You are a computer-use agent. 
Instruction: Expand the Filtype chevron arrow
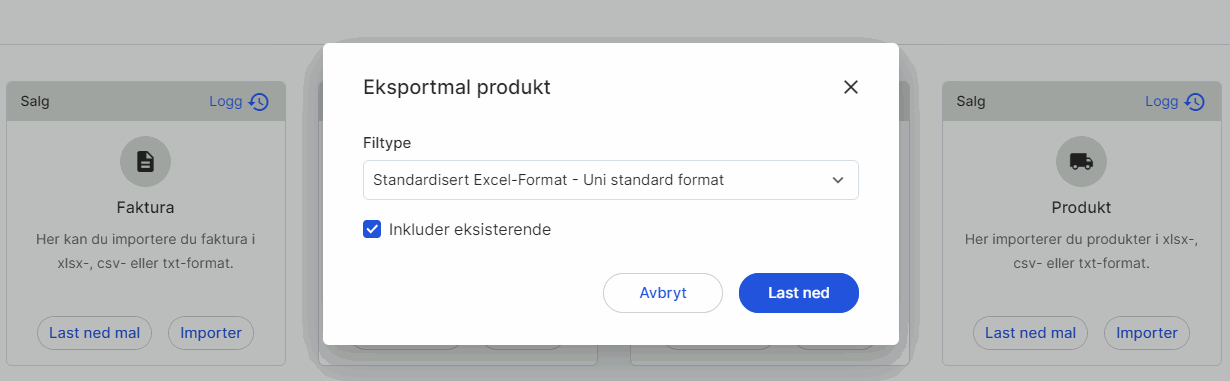(x=838, y=180)
